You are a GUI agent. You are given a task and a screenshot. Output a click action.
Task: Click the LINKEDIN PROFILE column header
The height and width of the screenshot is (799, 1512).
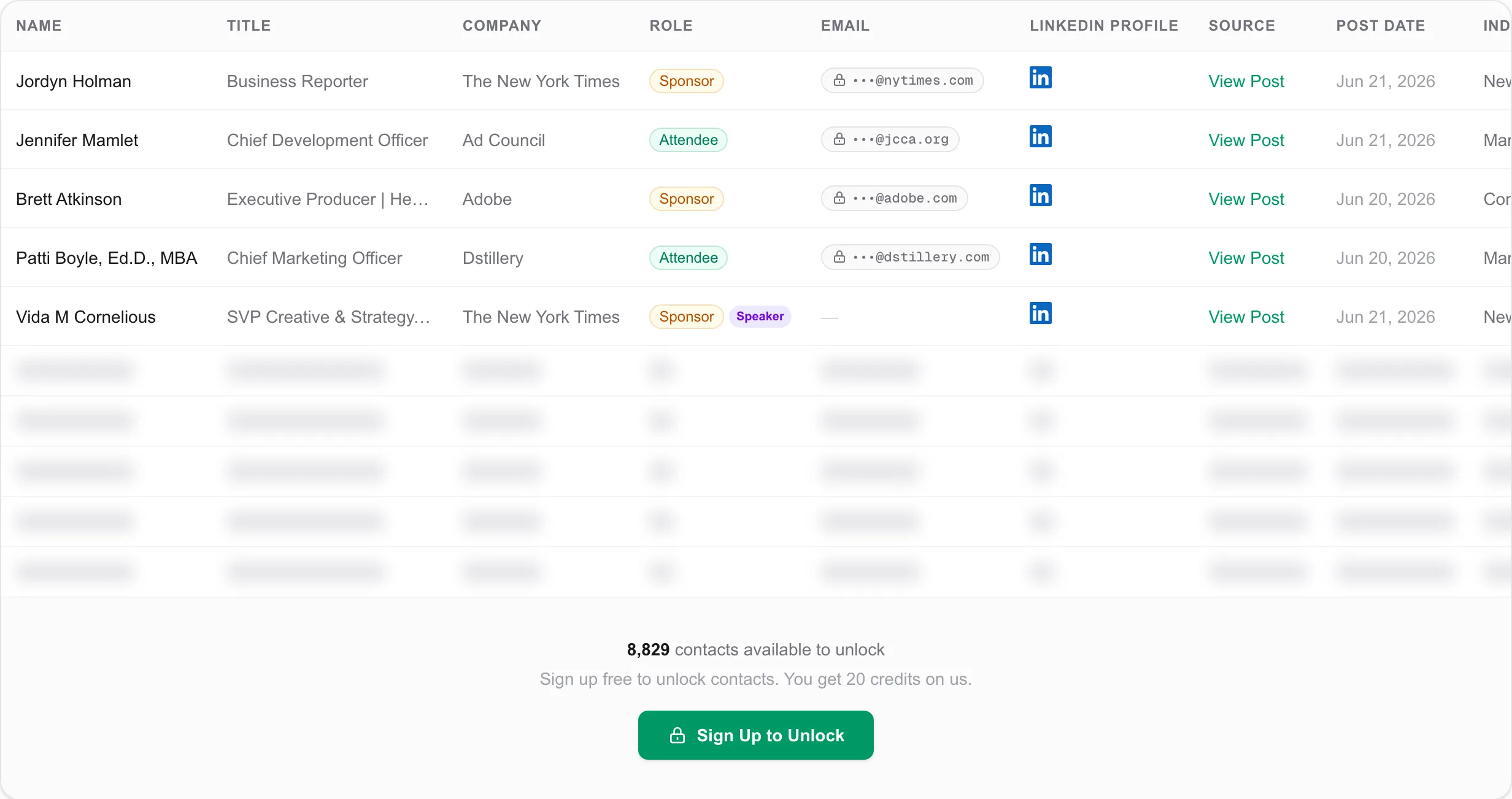click(1104, 26)
